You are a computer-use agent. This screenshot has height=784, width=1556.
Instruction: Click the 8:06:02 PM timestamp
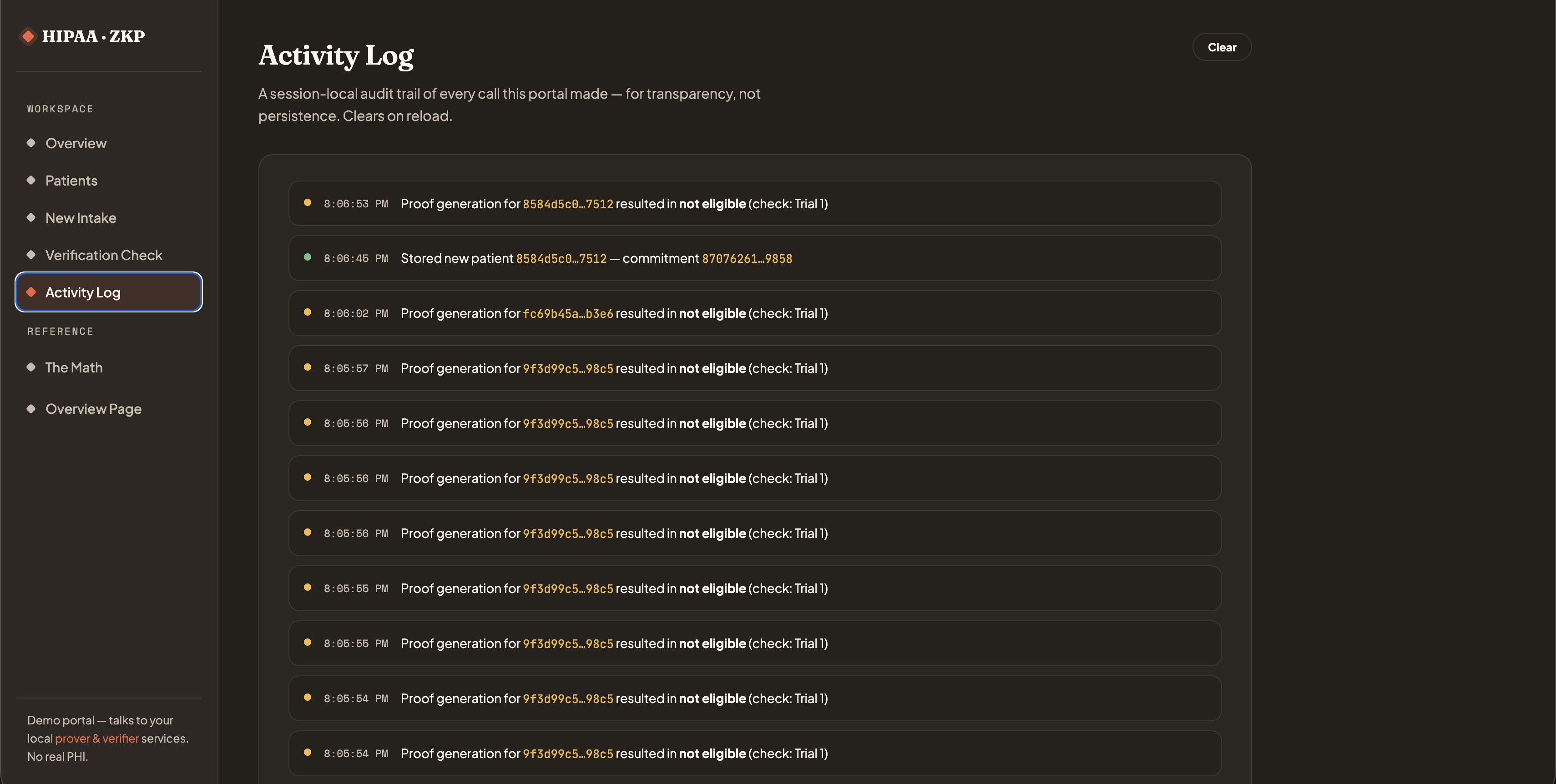356,314
